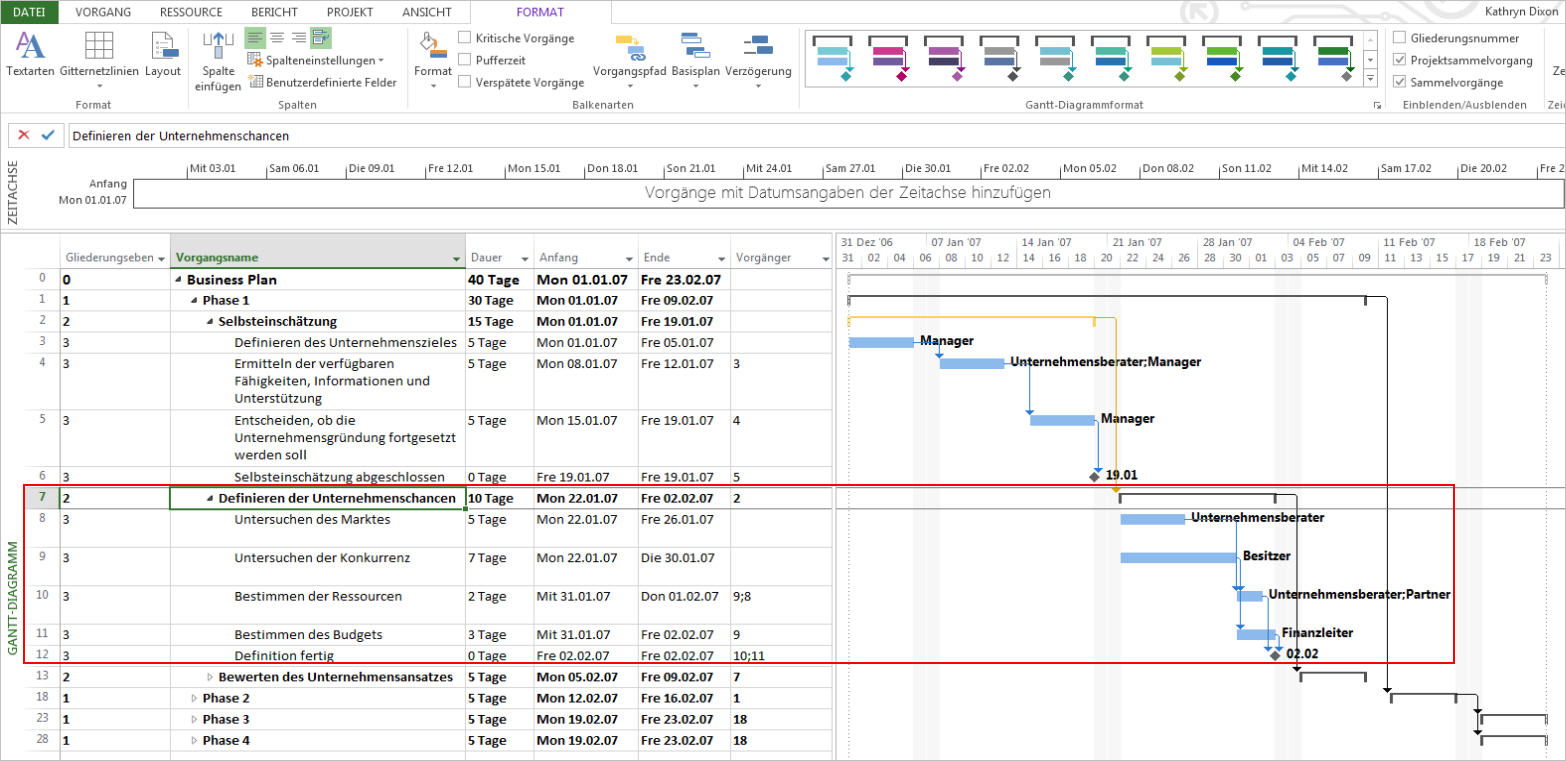The image size is (1566, 761).
Task: Click the Format paint bucket icon
Action: (432, 46)
